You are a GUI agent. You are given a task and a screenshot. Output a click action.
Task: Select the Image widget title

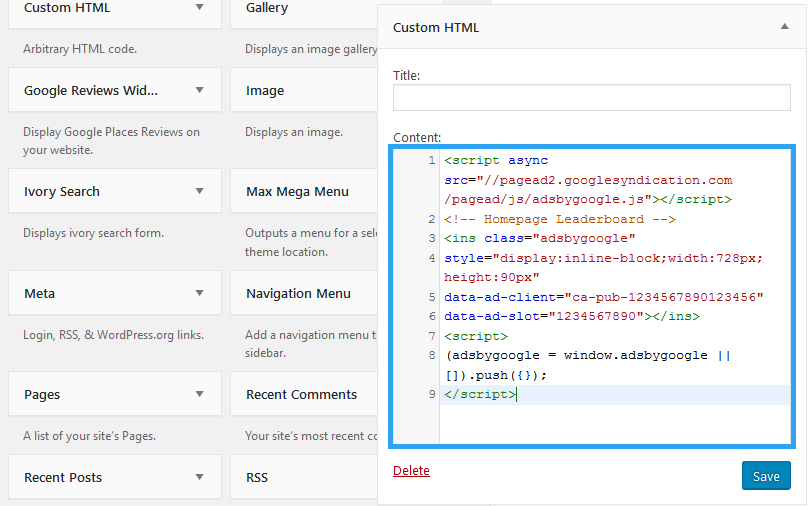[x=265, y=90]
